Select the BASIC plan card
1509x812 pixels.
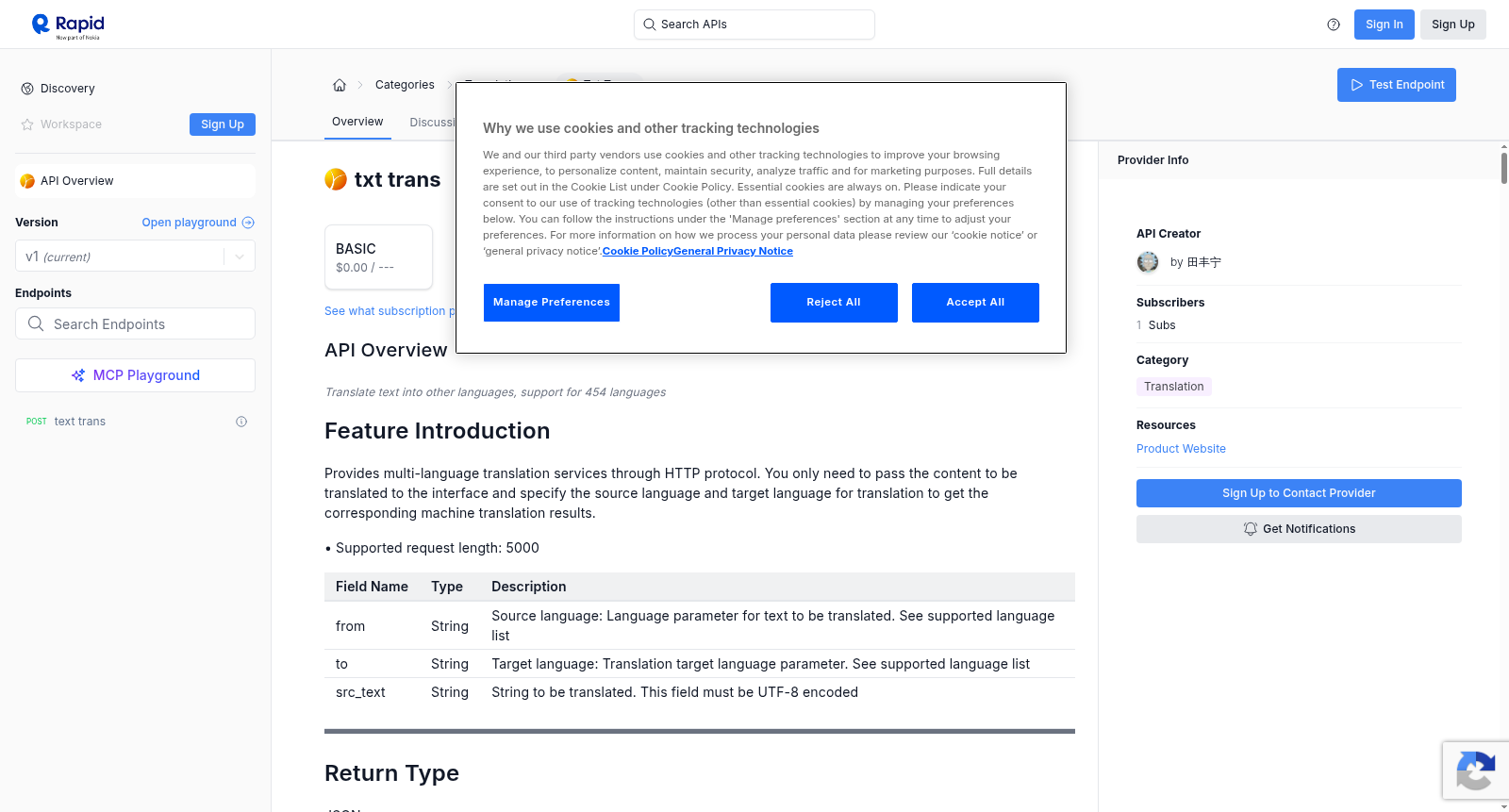[378, 257]
